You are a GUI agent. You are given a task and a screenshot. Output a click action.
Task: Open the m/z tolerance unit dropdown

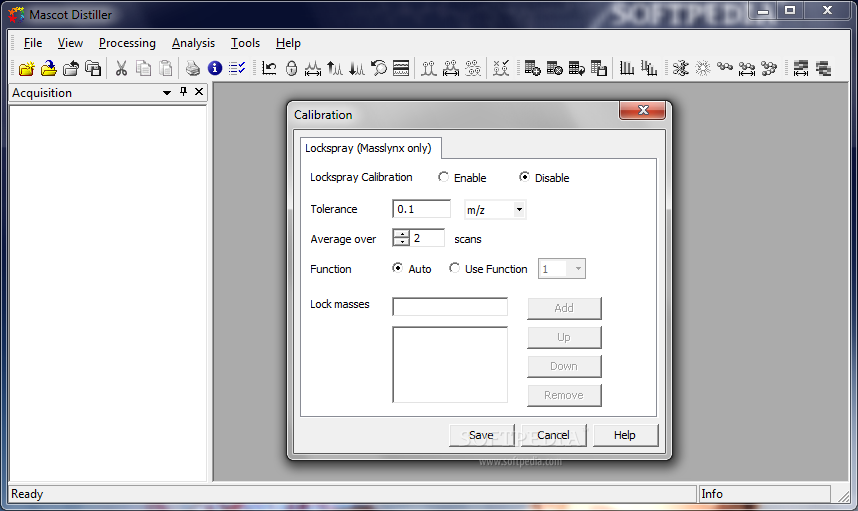[519, 209]
